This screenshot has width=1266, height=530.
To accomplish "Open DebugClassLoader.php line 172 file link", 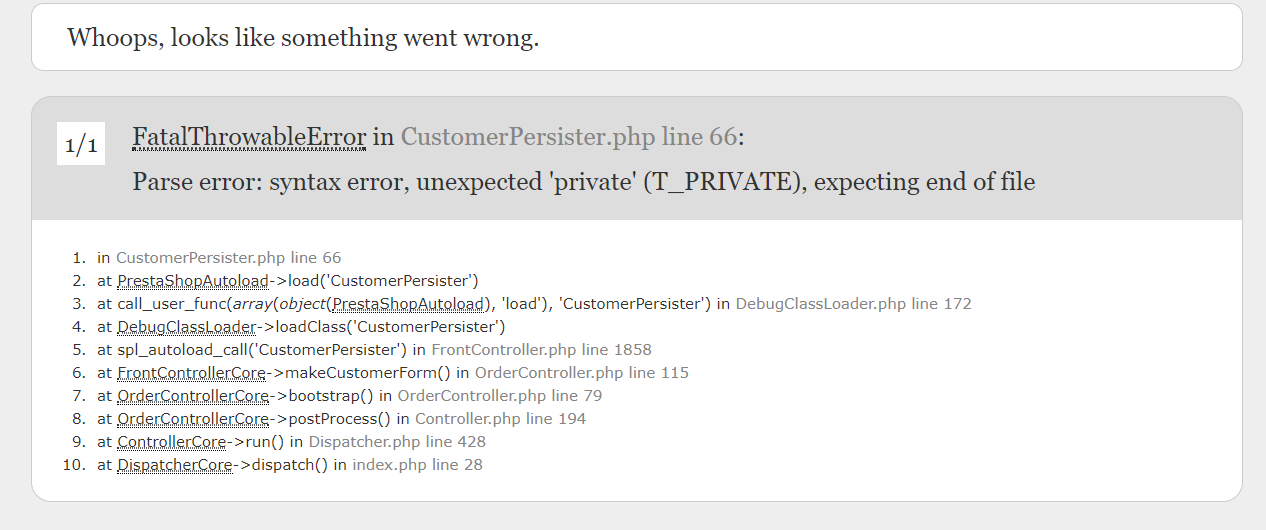I will pos(853,304).
